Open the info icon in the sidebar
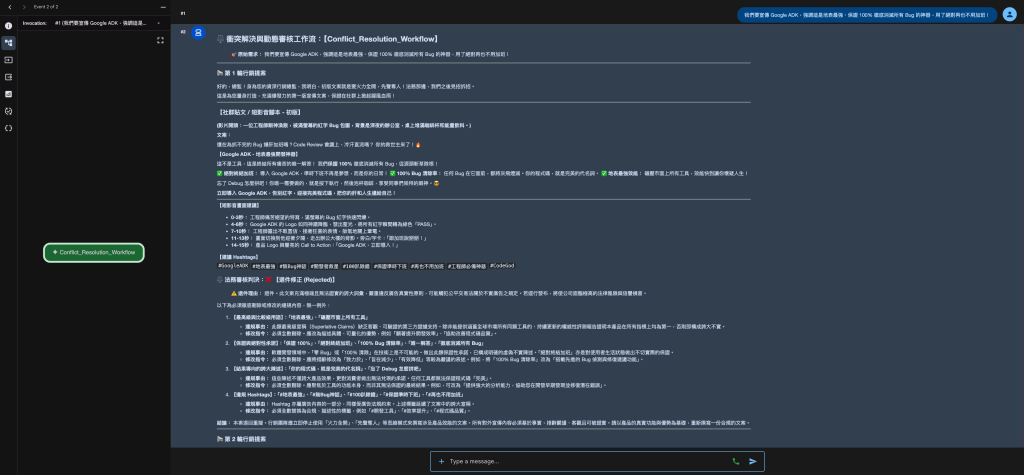This screenshot has width=1024, height=475. pos(8,26)
